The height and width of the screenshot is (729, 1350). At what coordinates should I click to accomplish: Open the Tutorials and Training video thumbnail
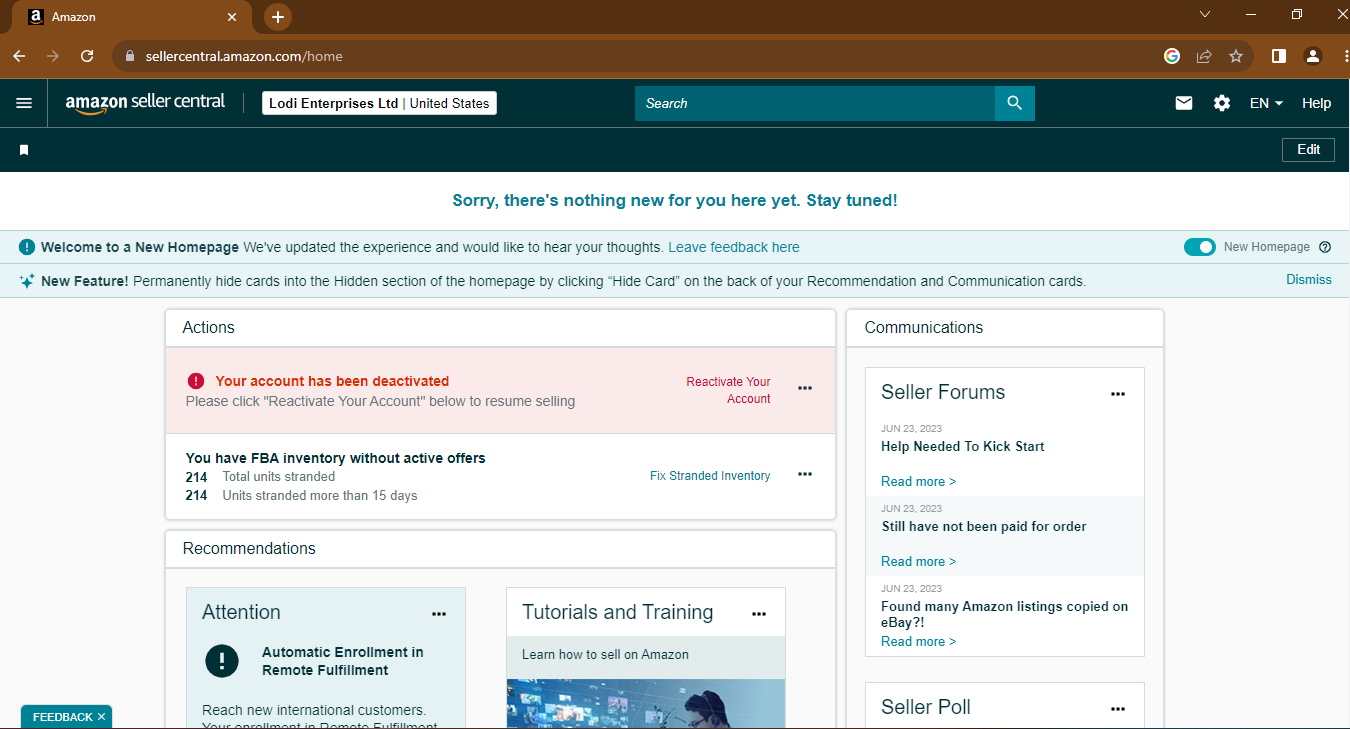(x=646, y=704)
